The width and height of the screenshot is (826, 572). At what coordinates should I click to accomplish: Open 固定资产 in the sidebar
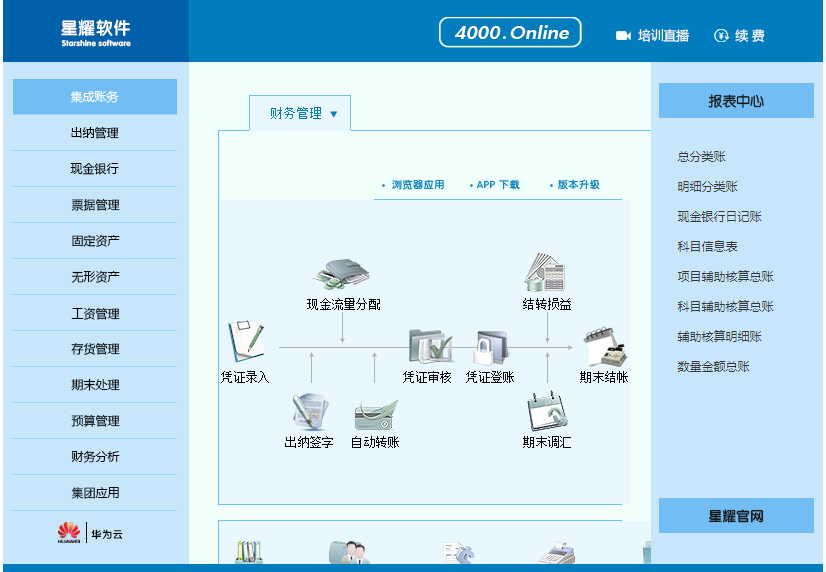pos(95,241)
